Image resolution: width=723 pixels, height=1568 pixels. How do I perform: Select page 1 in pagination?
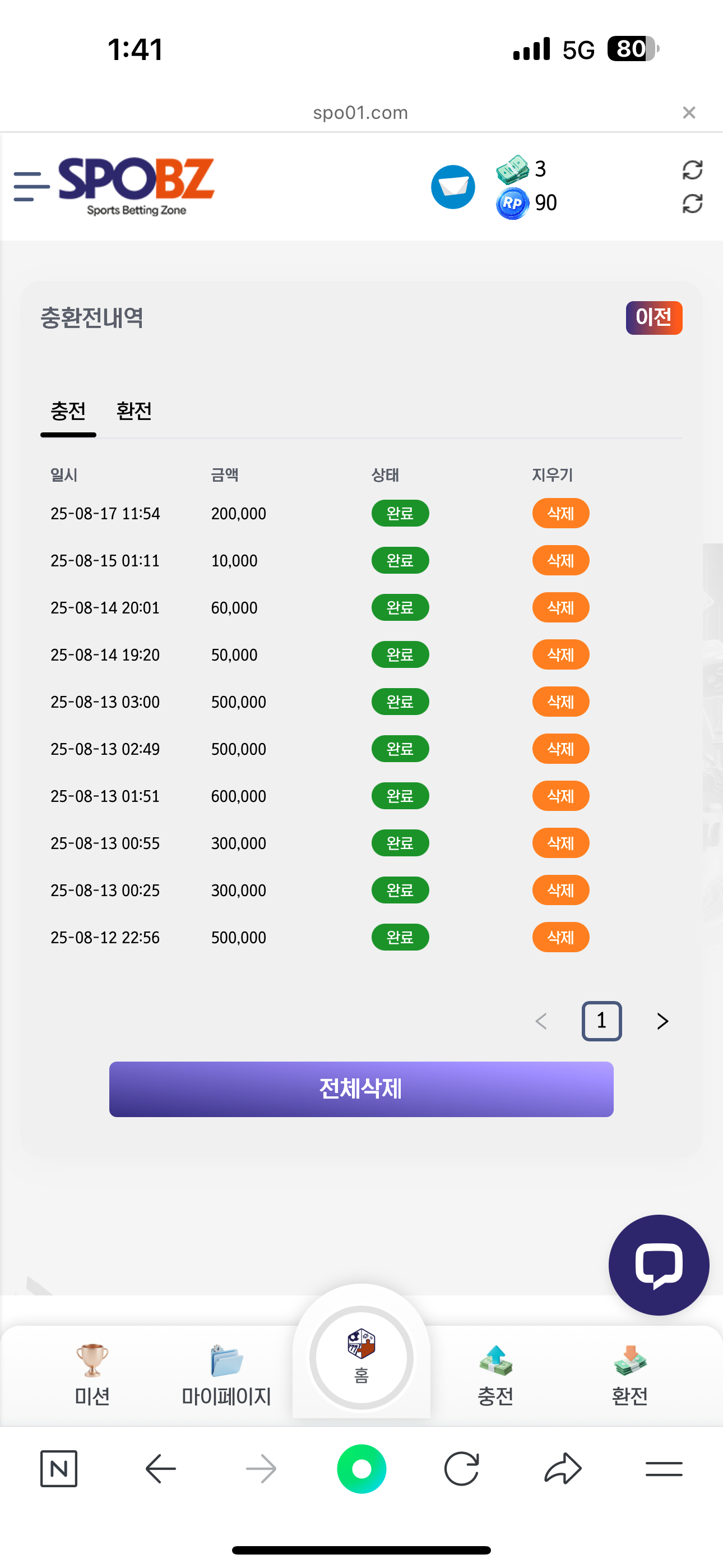tap(601, 1021)
